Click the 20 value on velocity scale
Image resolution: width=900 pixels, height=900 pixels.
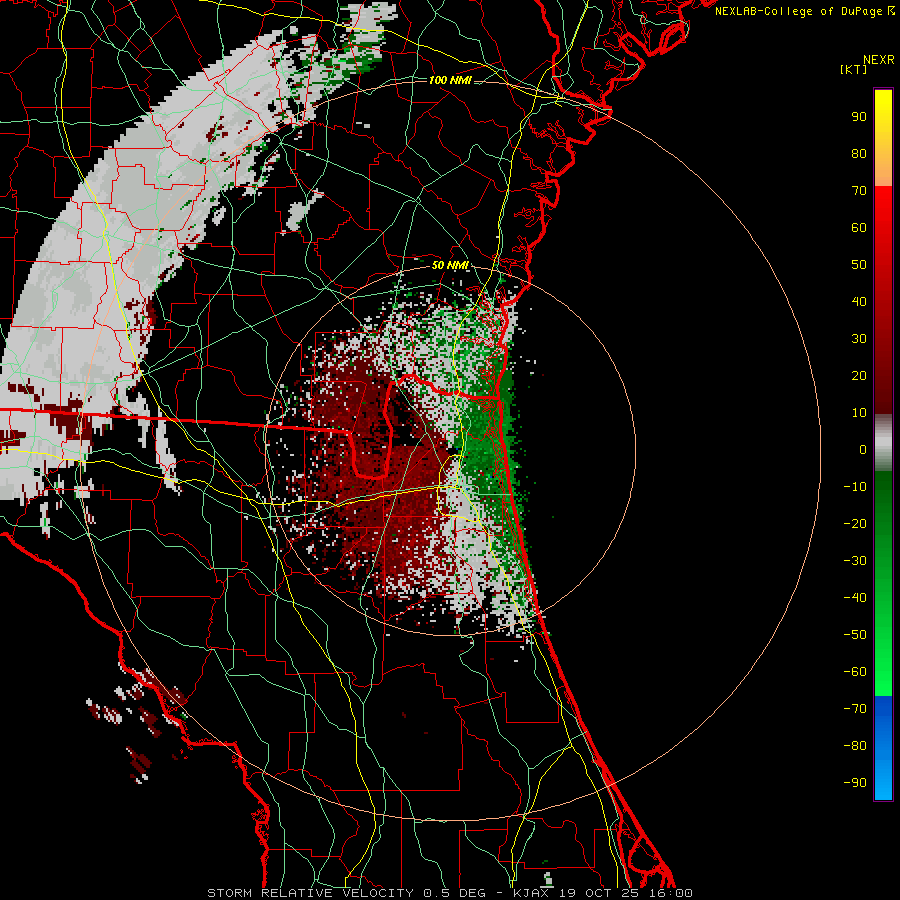[x=859, y=375]
